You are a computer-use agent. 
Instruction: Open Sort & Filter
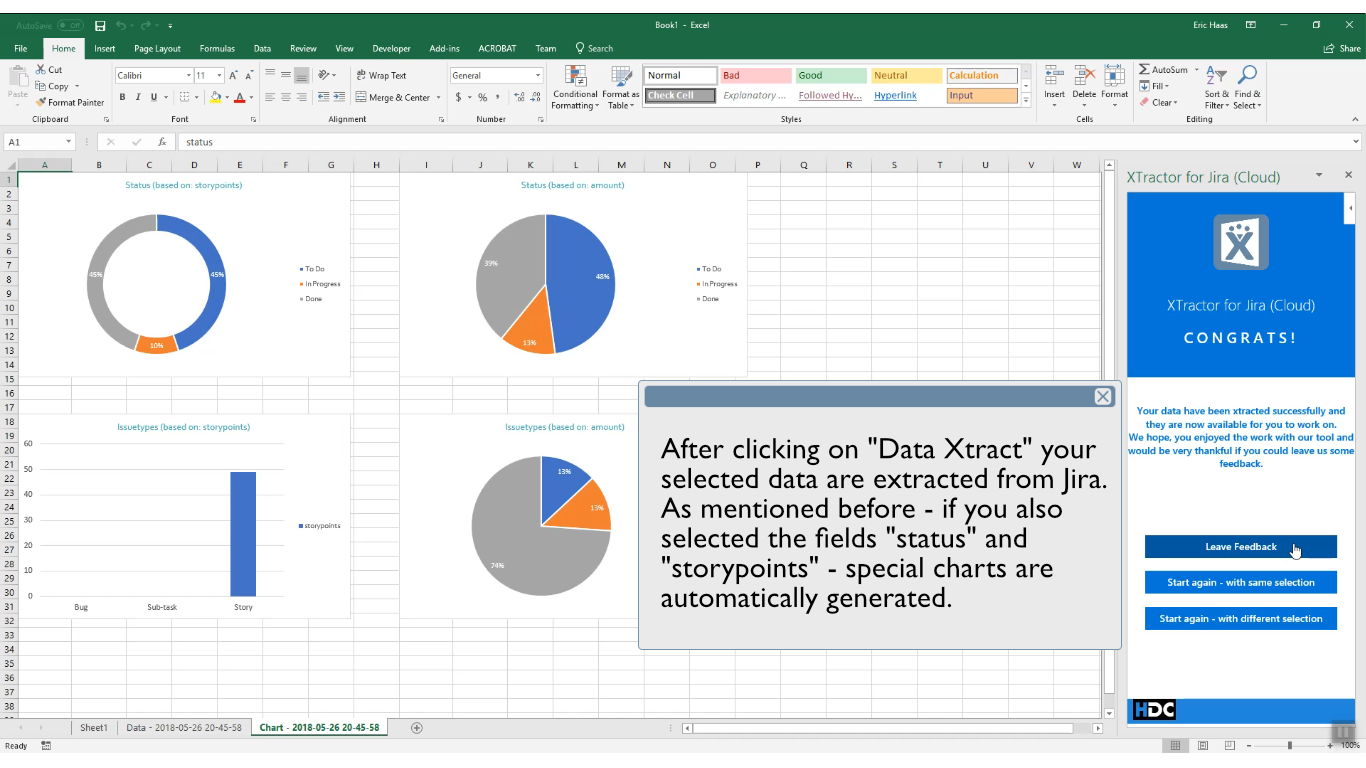point(1216,88)
